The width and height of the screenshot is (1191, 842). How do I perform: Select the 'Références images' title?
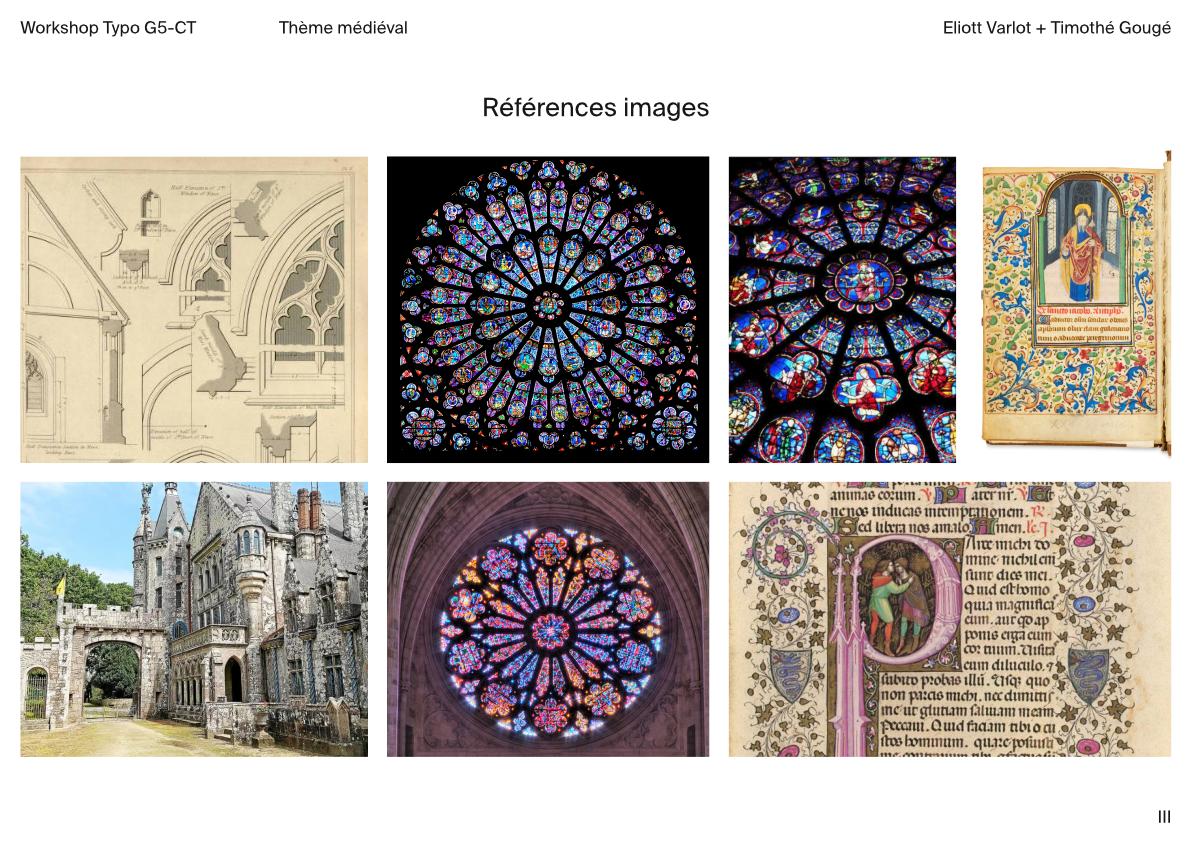click(595, 108)
